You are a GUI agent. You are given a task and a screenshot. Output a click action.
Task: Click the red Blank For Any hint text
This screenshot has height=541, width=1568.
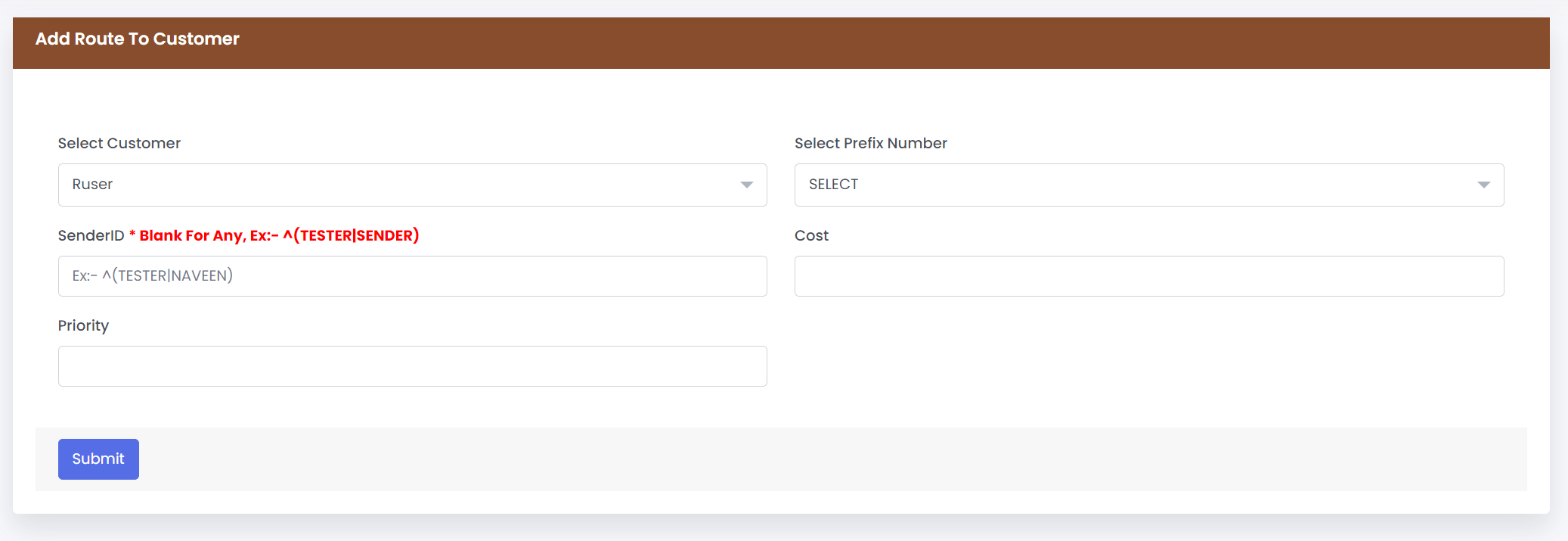click(x=279, y=235)
